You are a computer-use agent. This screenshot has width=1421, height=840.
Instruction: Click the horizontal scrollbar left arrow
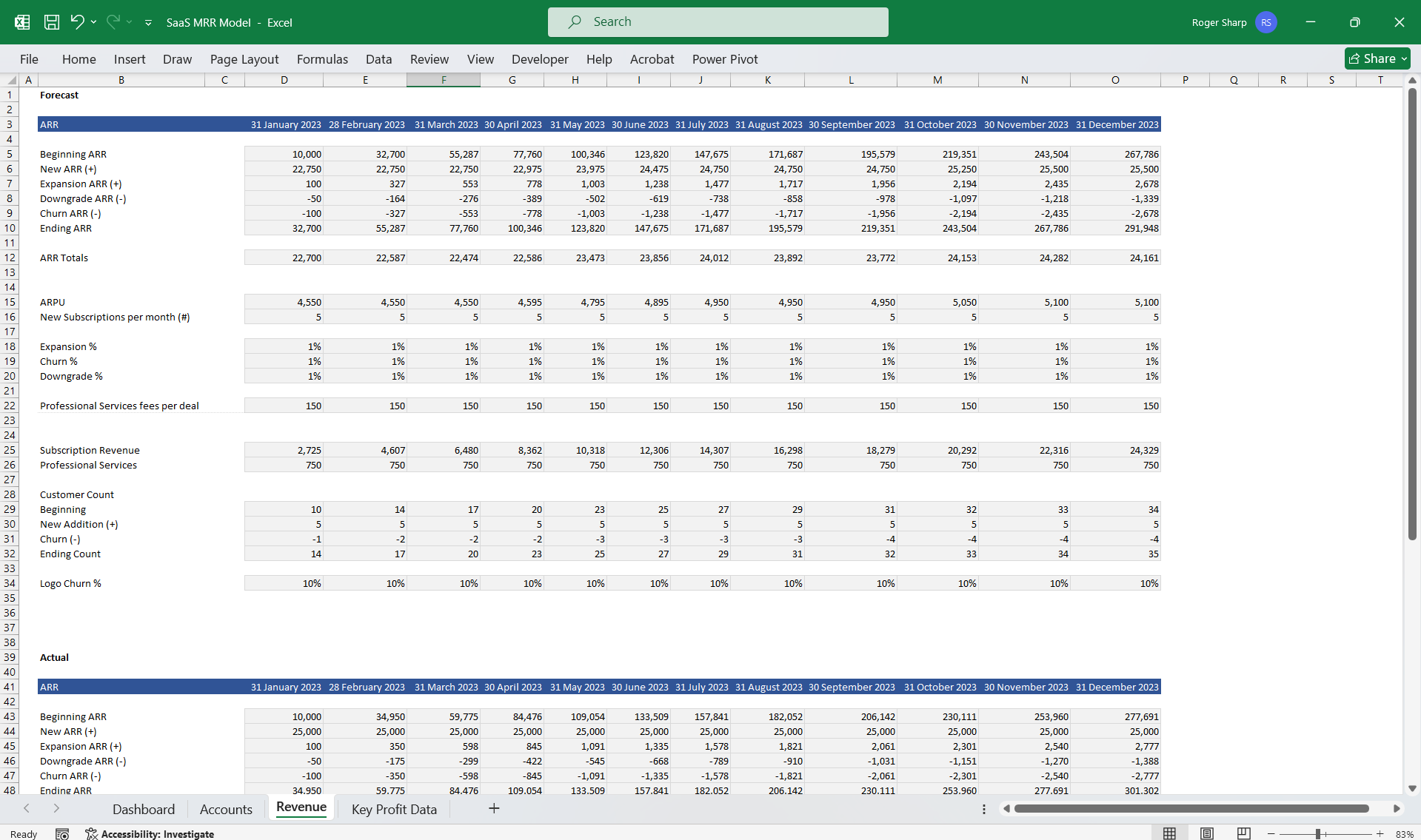(x=1006, y=809)
